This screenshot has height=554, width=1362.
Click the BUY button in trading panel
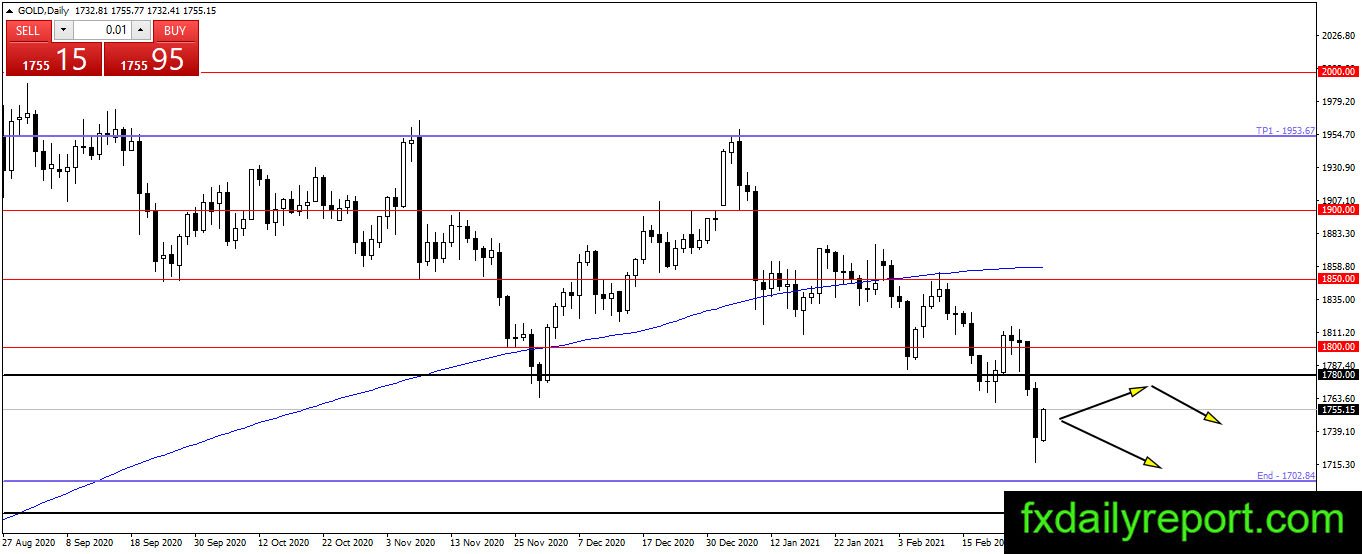point(176,31)
